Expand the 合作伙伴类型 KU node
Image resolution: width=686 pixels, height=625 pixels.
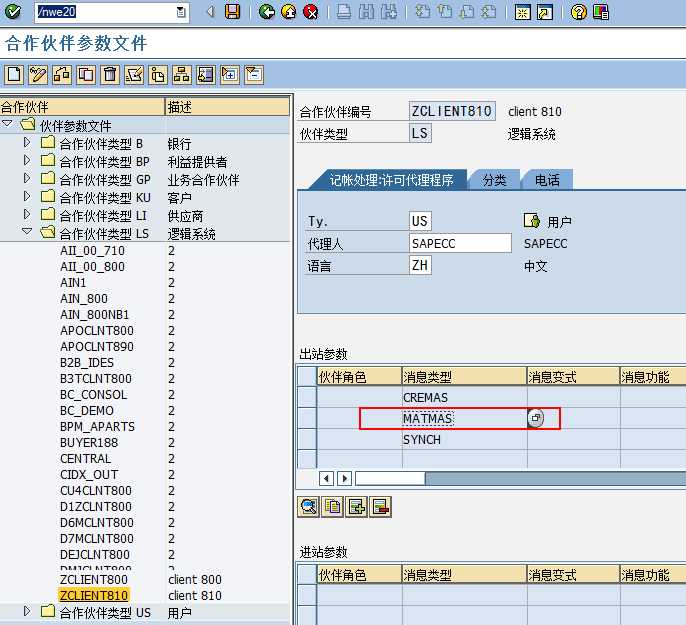click(27, 196)
